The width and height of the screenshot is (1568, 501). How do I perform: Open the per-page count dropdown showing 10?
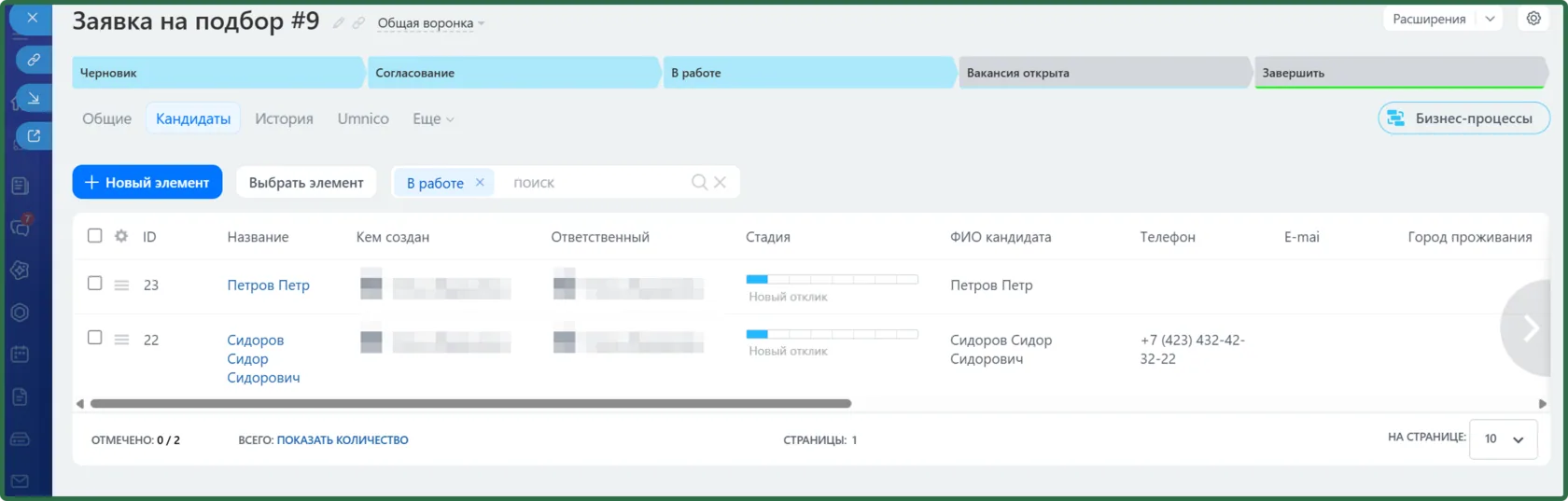(x=1504, y=438)
